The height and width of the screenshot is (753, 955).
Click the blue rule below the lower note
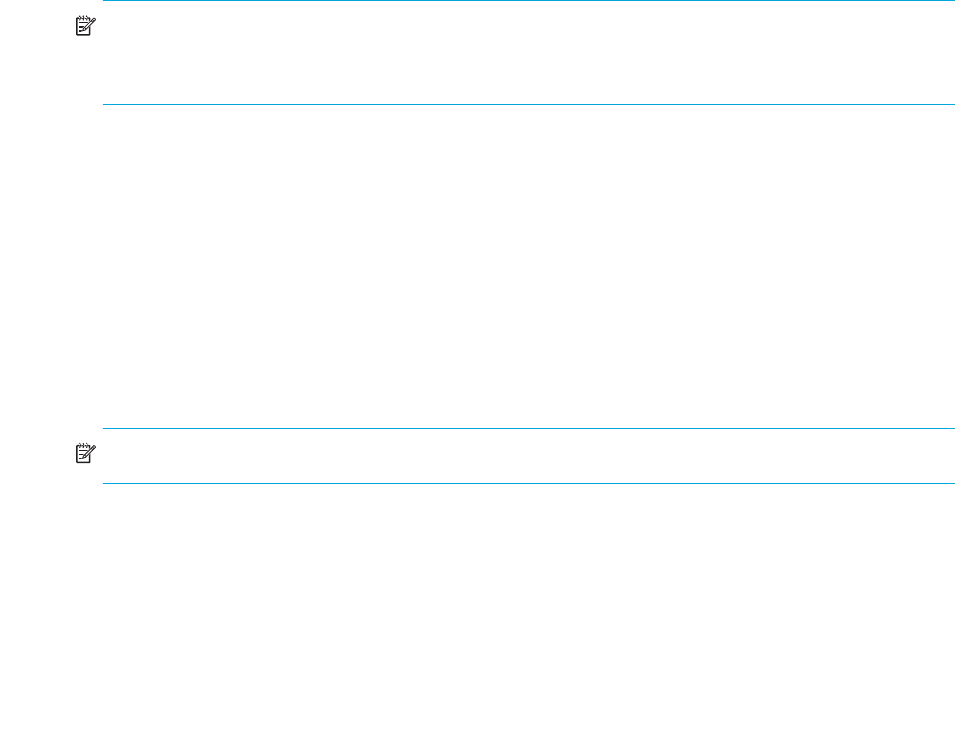tap(529, 484)
